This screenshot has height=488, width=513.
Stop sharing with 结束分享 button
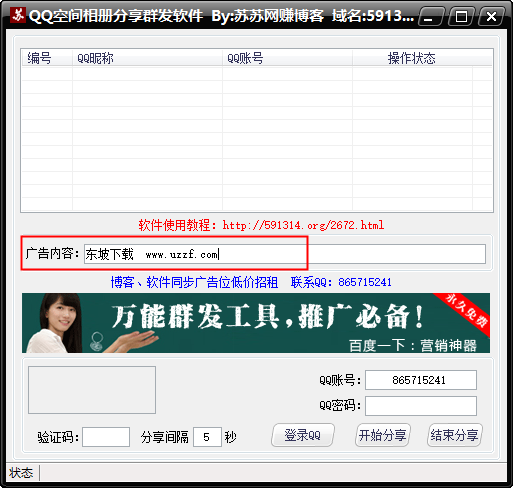(x=455, y=435)
